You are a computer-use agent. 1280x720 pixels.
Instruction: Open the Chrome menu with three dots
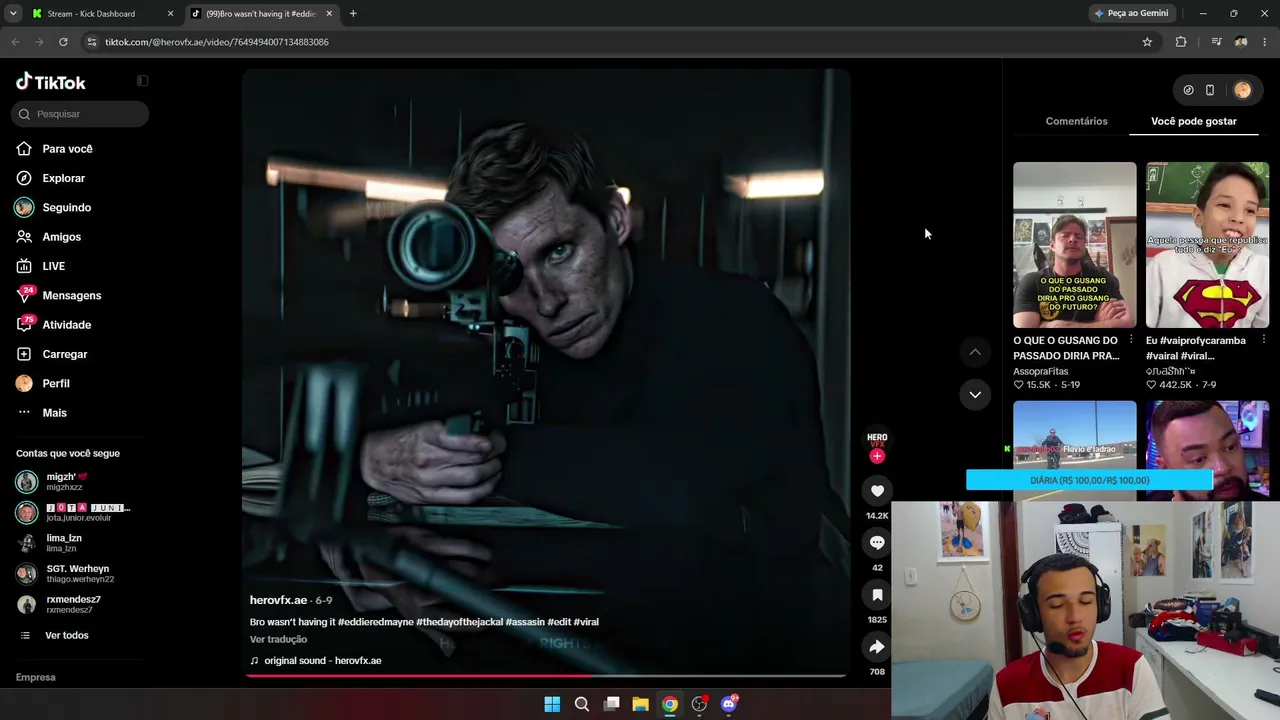(1265, 42)
